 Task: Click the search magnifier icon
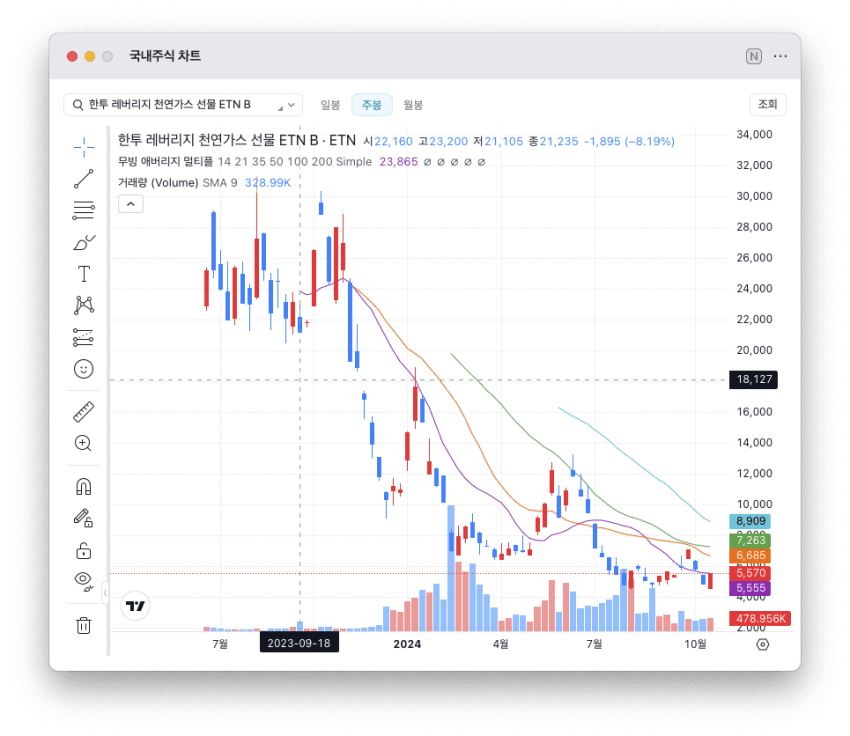(x=78, y=105)
